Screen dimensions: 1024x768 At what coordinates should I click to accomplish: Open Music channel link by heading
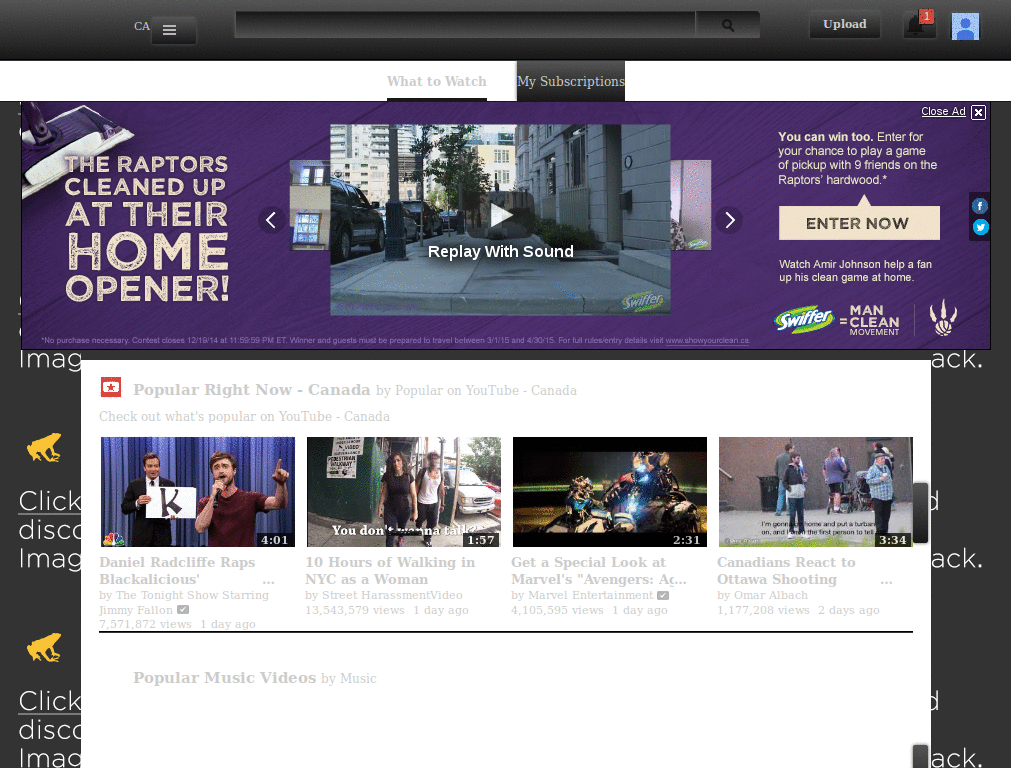pos(358,679)
